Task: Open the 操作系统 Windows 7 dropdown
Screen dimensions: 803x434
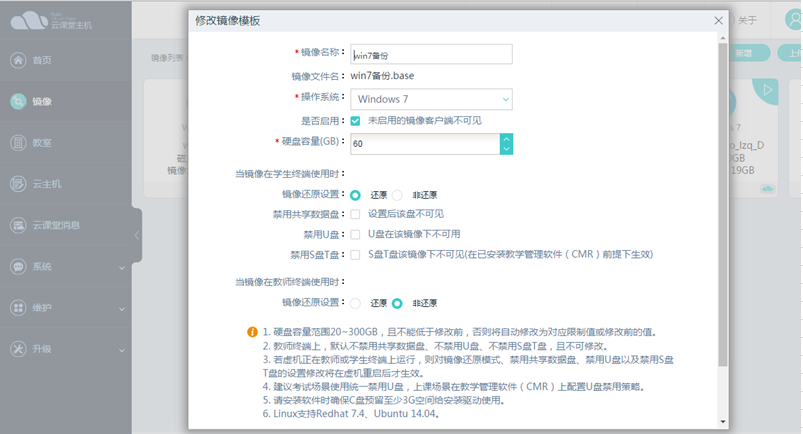Action: [x=430, y=99]
